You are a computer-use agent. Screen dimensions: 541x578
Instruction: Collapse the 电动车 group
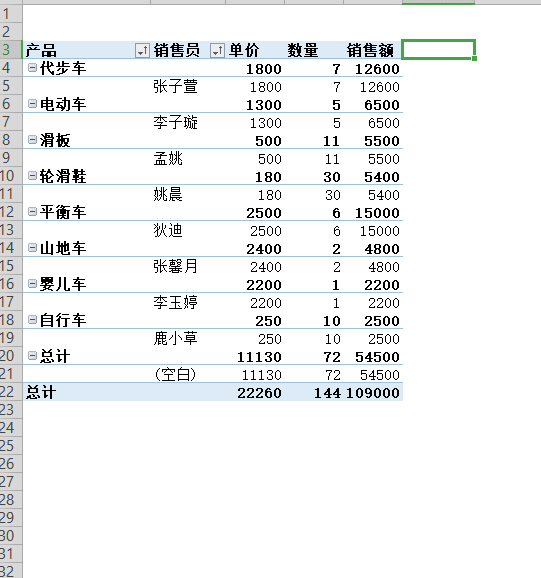coord(32,104)
